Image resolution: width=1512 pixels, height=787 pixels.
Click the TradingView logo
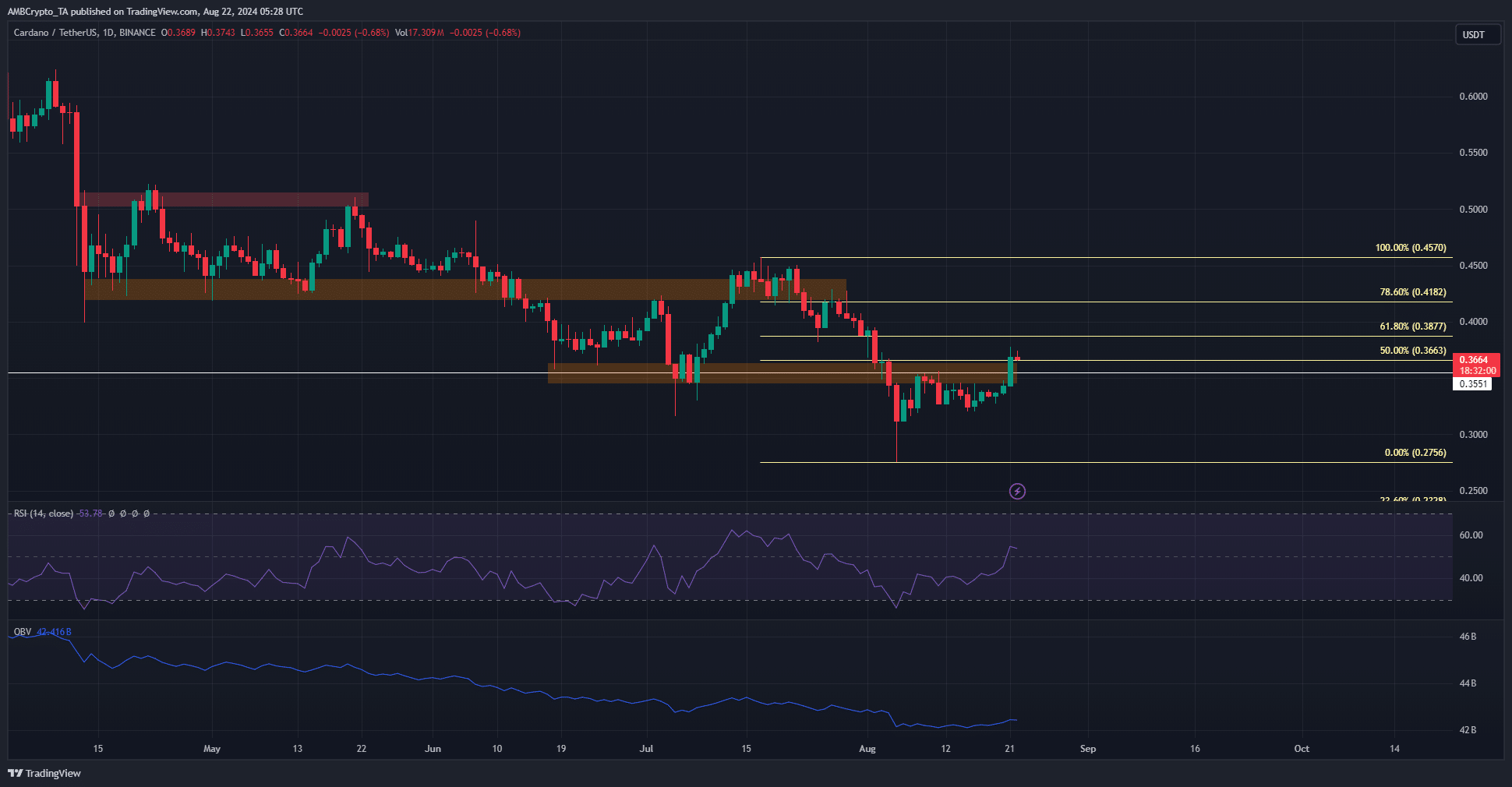44,773
